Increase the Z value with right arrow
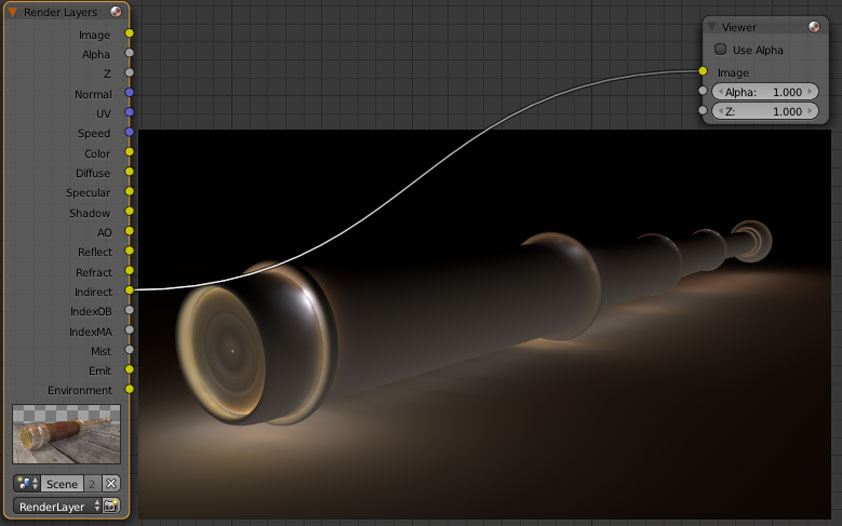The width and height of the screenshot is (842, 526). (x=811, y=111)
